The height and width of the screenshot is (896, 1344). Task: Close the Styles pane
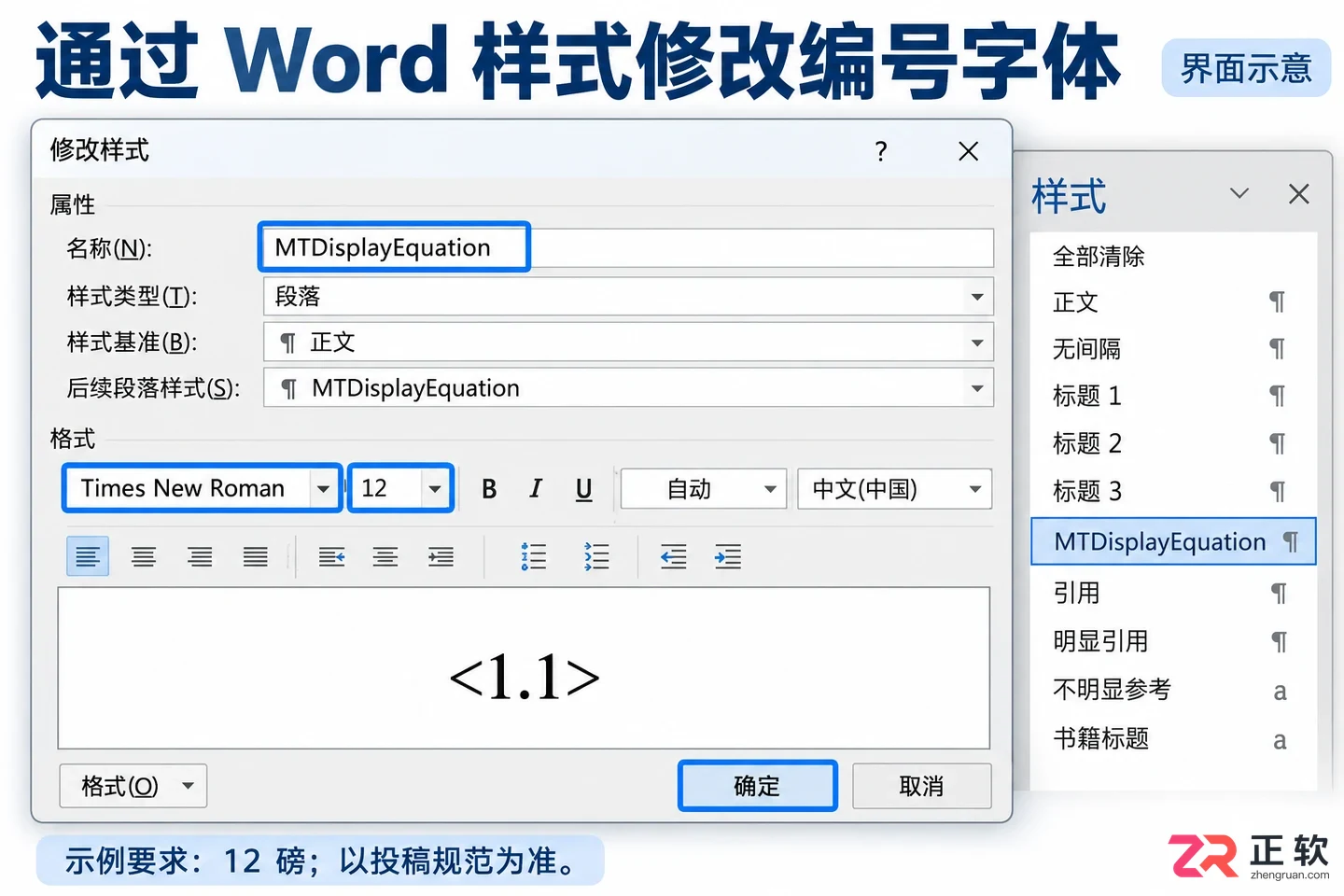[x=1298, y=194]
